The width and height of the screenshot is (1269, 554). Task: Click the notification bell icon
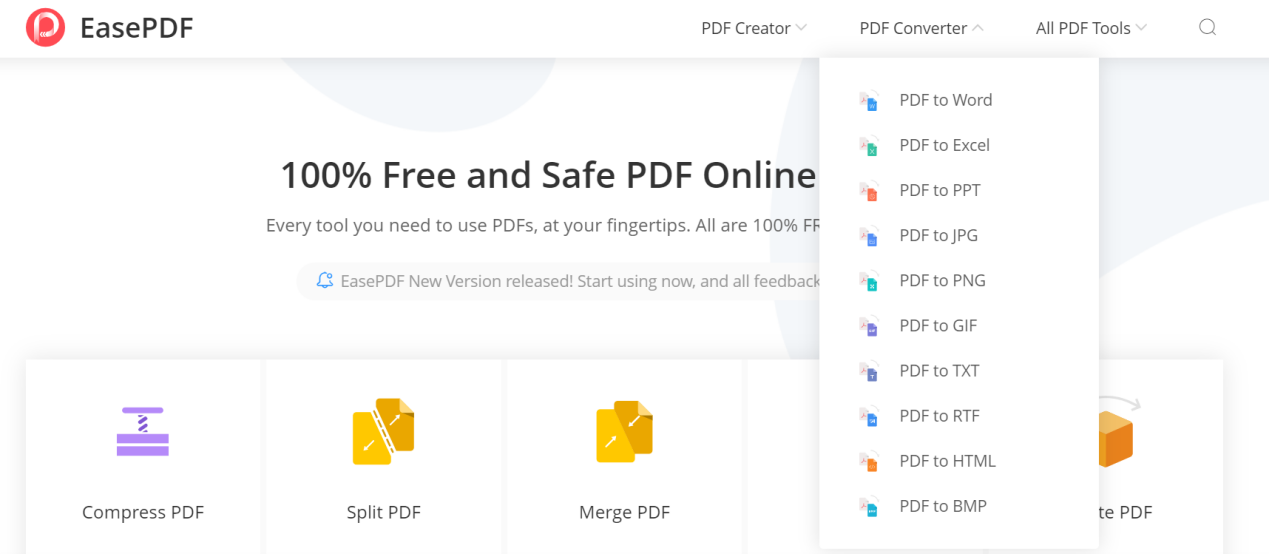coord(324,281)
